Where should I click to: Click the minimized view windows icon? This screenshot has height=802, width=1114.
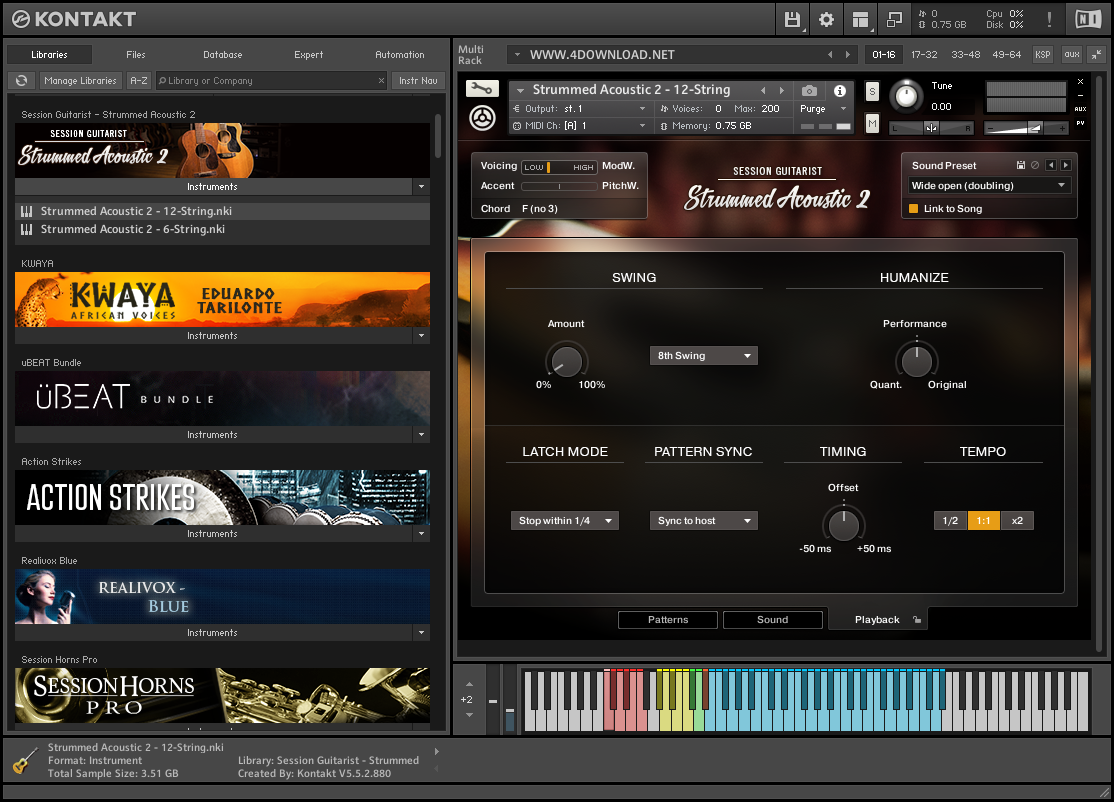click(894, 19)
